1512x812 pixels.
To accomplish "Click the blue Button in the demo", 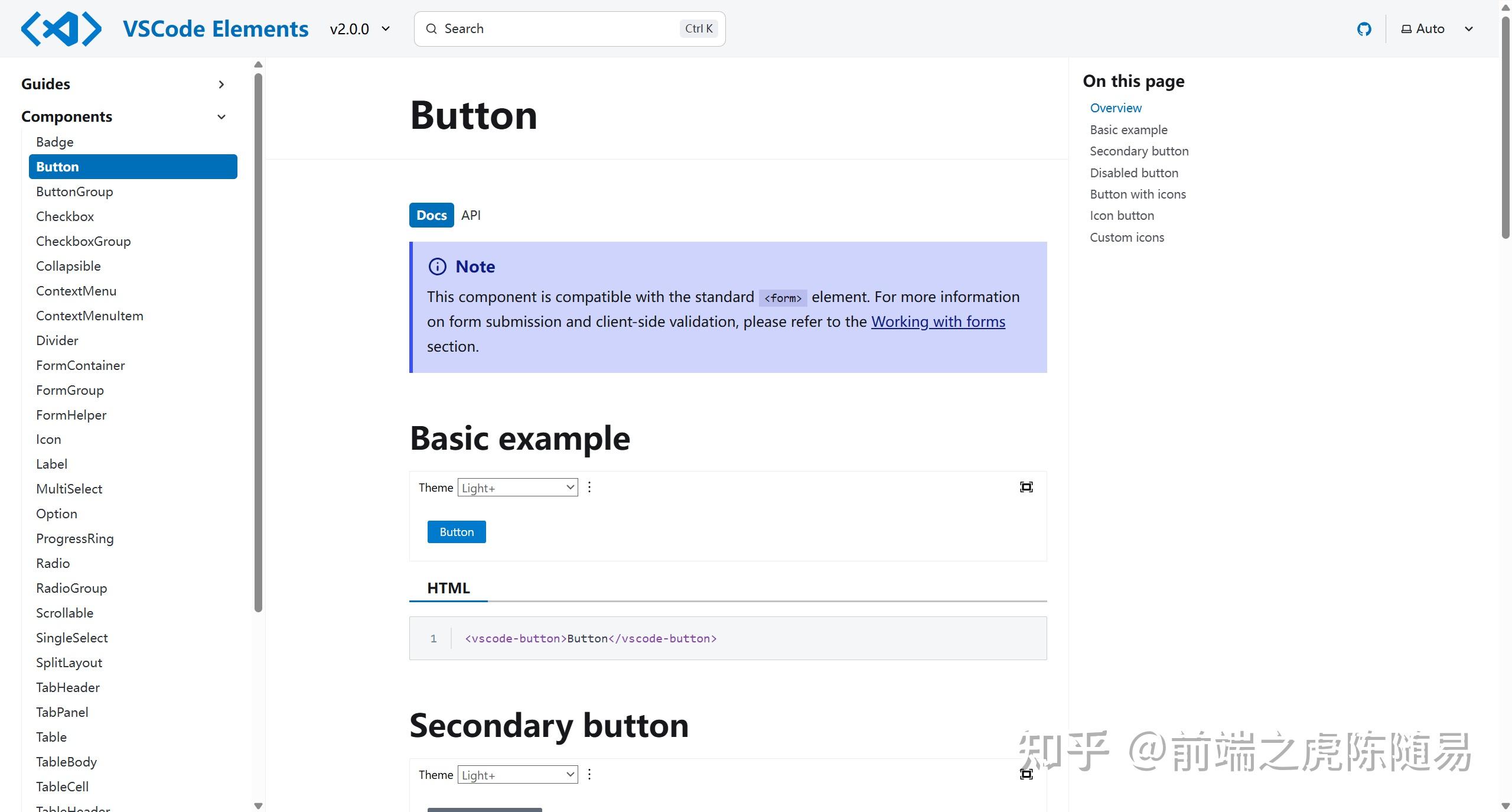I will pyautogui.click(x=456, y=531).
